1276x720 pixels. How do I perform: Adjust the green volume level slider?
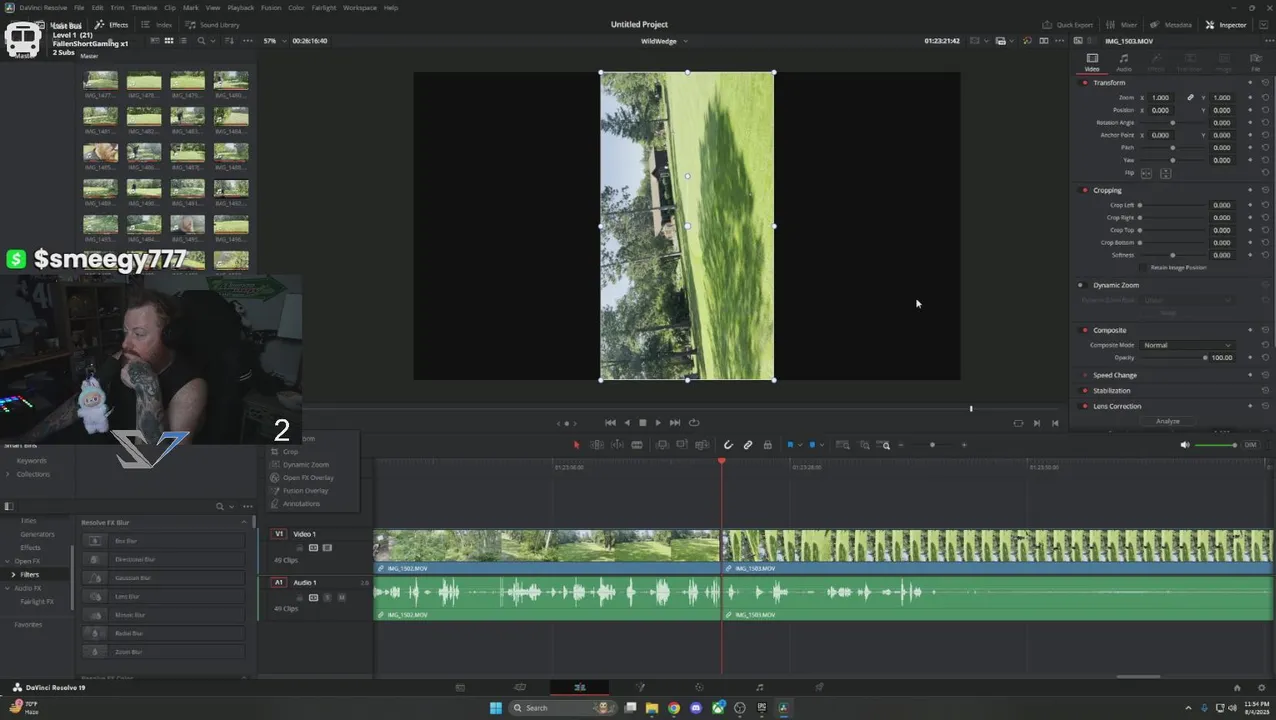tap(1214, 445)
